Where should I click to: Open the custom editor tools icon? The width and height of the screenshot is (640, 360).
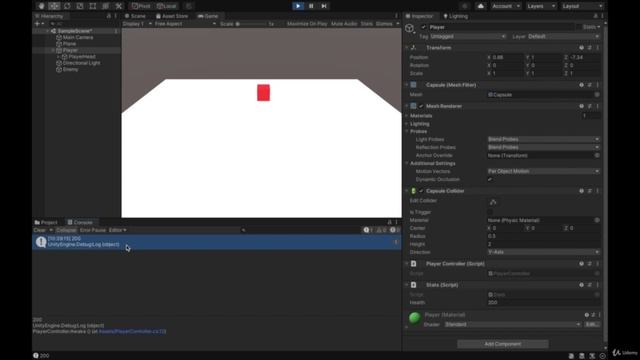tap(119, 6)
